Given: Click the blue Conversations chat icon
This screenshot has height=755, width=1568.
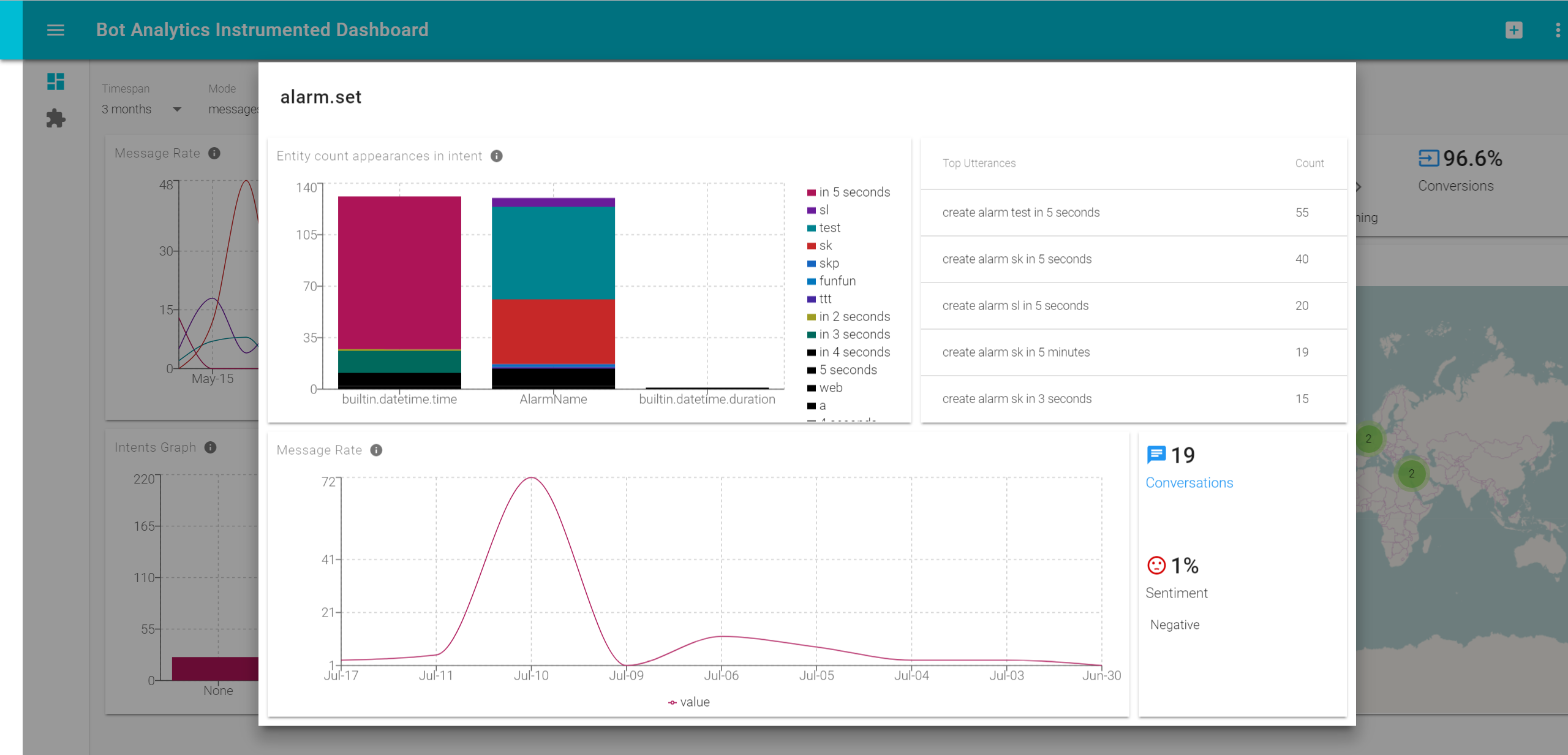Looking at the screenshot, I should pyautogui.click(x=1156, y=455).
